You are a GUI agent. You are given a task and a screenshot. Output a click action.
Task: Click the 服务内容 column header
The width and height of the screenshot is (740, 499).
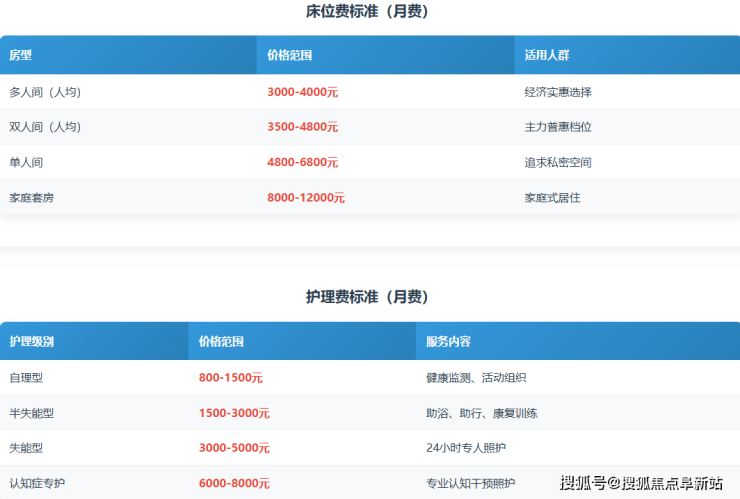[x=448, y=341]
